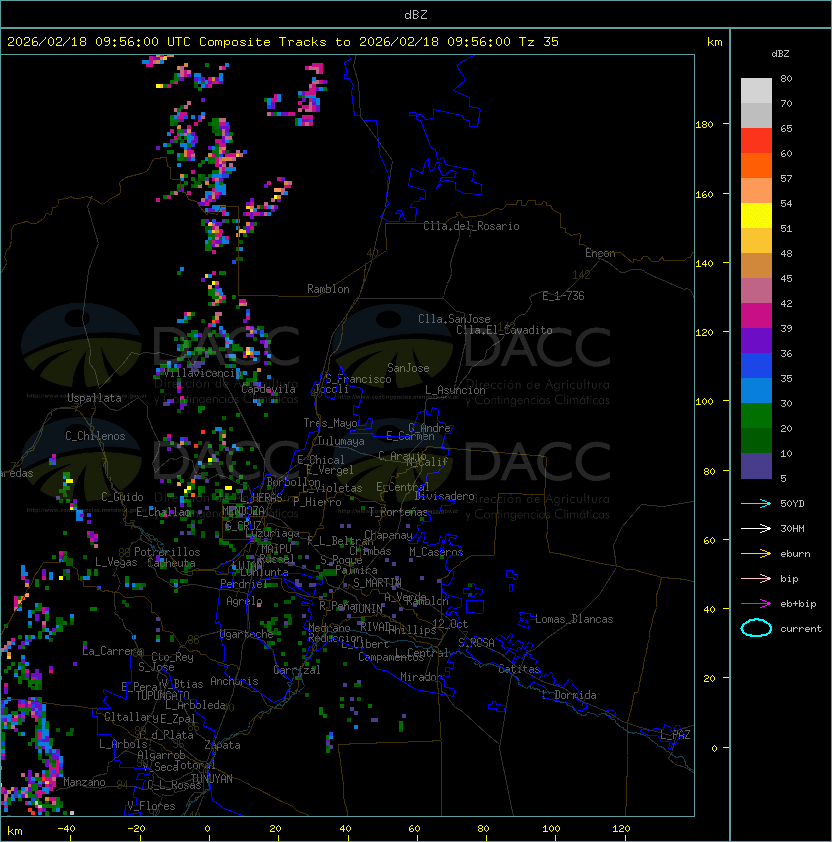
Task: Click the 'Composite Tracks' timestamp header line
Action: pos(283,41)
